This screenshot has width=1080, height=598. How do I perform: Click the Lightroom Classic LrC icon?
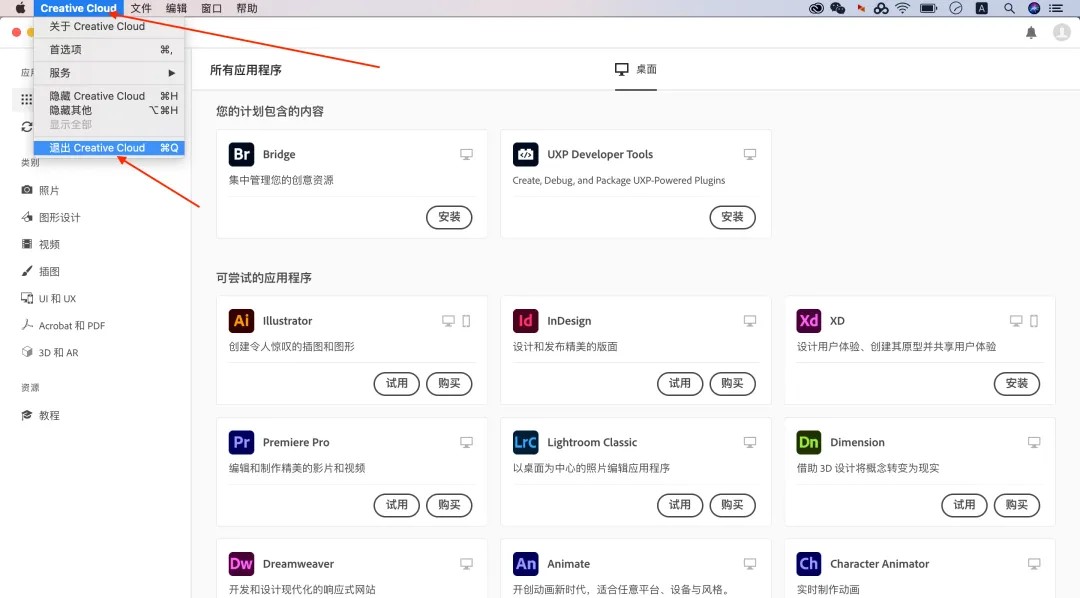(x=526, y=442)
